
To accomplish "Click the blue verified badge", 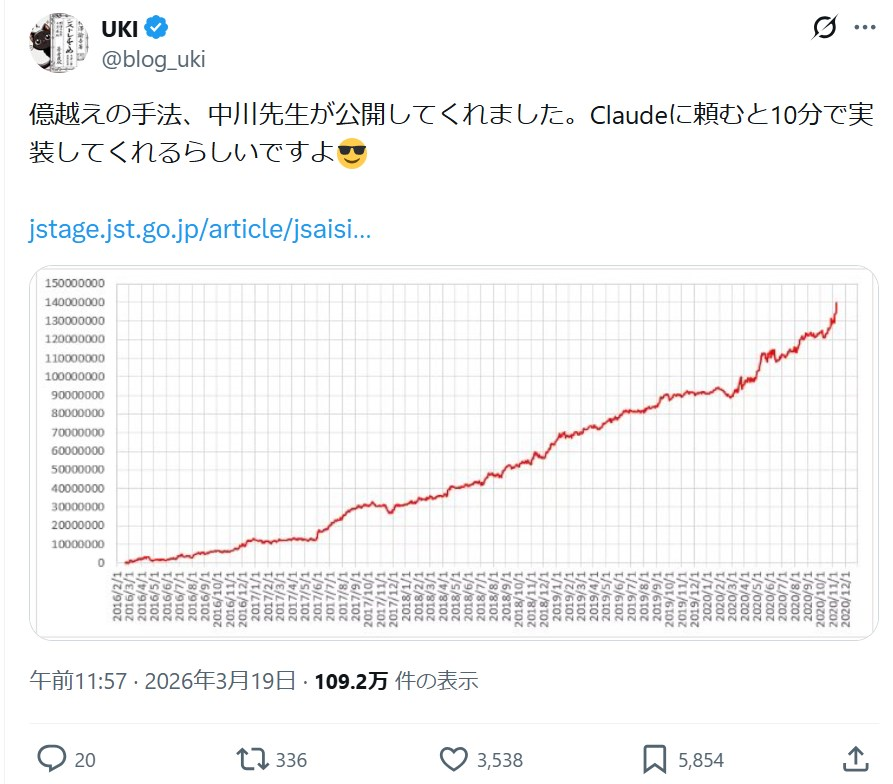I will [159, 28].
